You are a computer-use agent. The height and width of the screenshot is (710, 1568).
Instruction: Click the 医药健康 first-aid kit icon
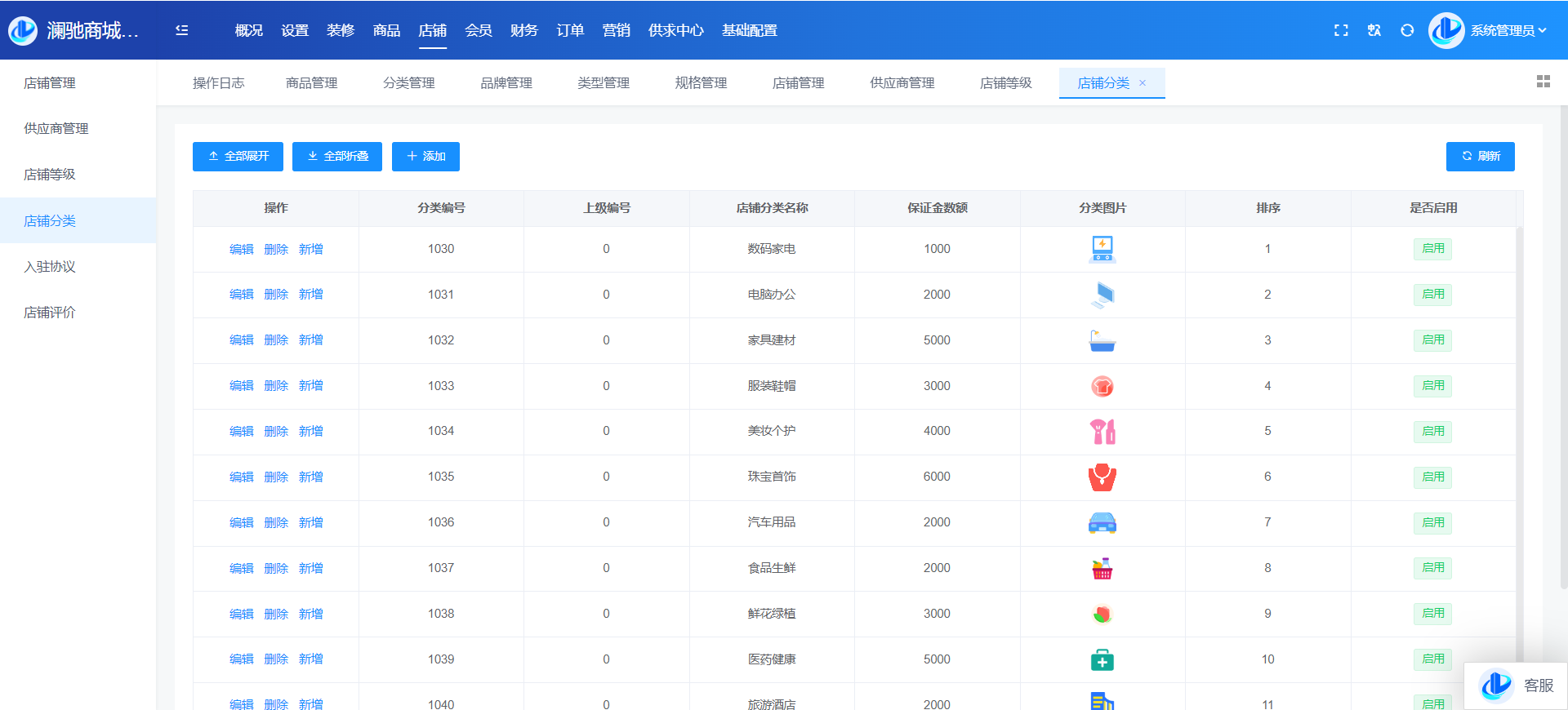[1102, 659]
